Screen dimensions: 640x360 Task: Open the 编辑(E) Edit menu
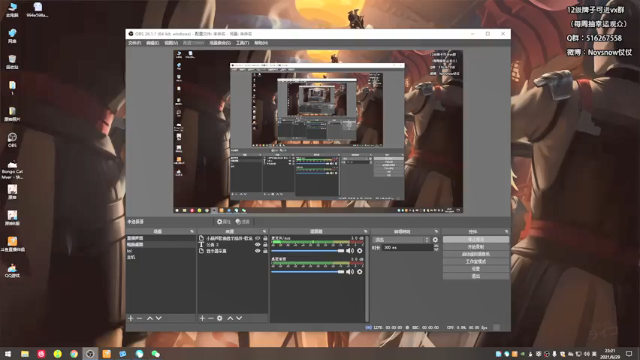pos(152,43)
